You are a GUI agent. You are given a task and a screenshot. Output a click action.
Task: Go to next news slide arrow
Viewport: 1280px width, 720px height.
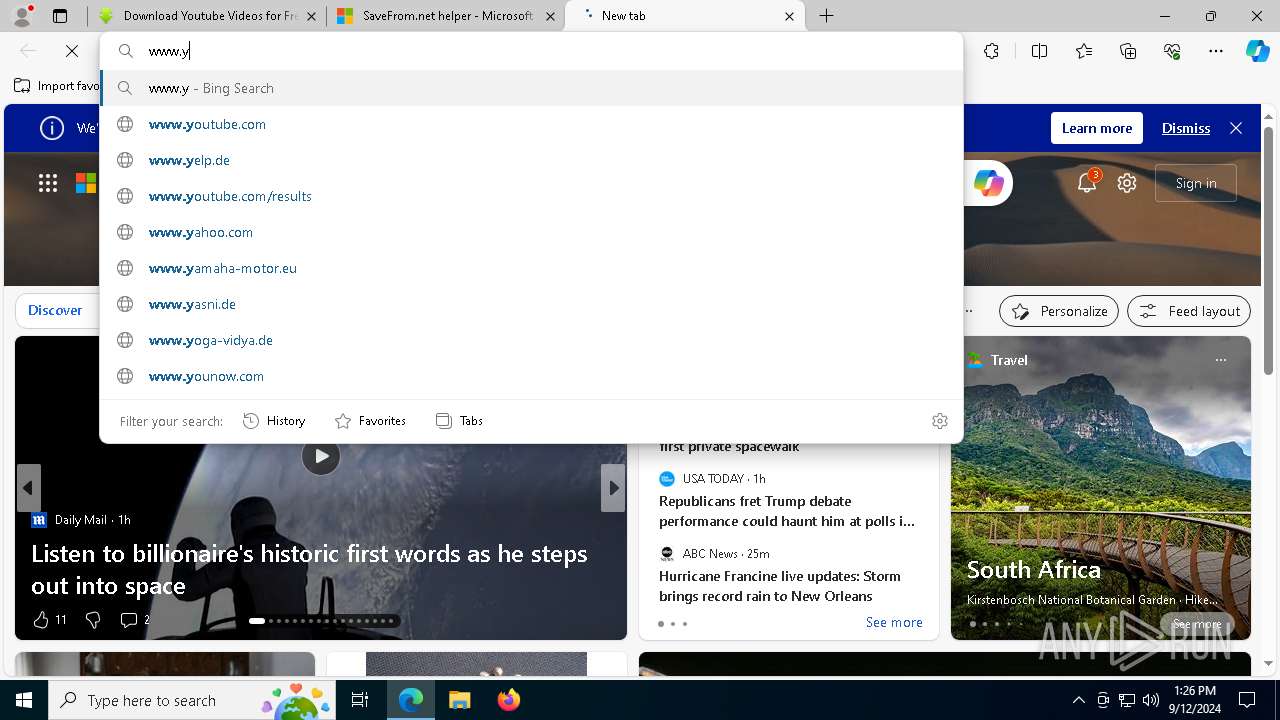(x=613, y=488)
